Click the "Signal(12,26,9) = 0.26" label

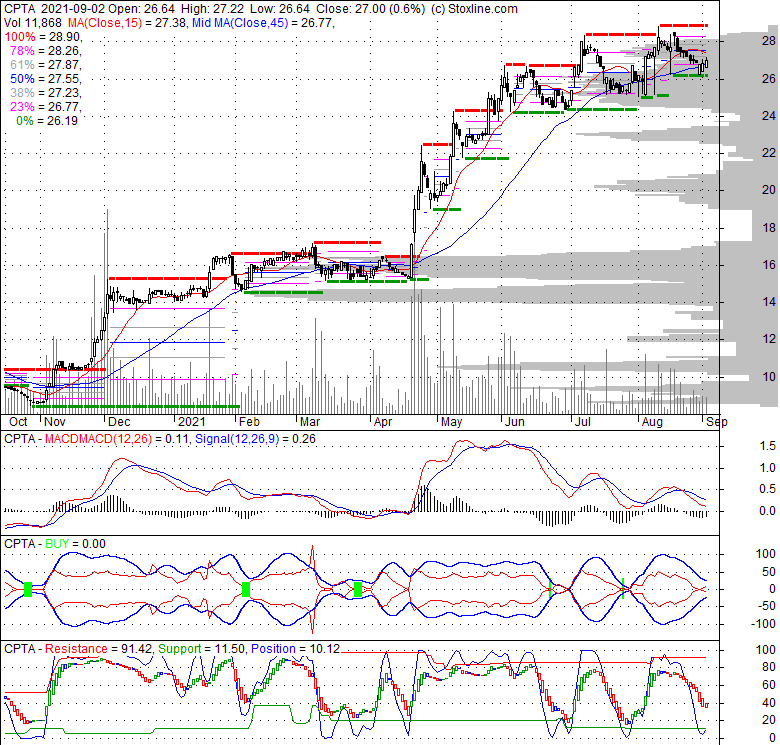[255, 439]
